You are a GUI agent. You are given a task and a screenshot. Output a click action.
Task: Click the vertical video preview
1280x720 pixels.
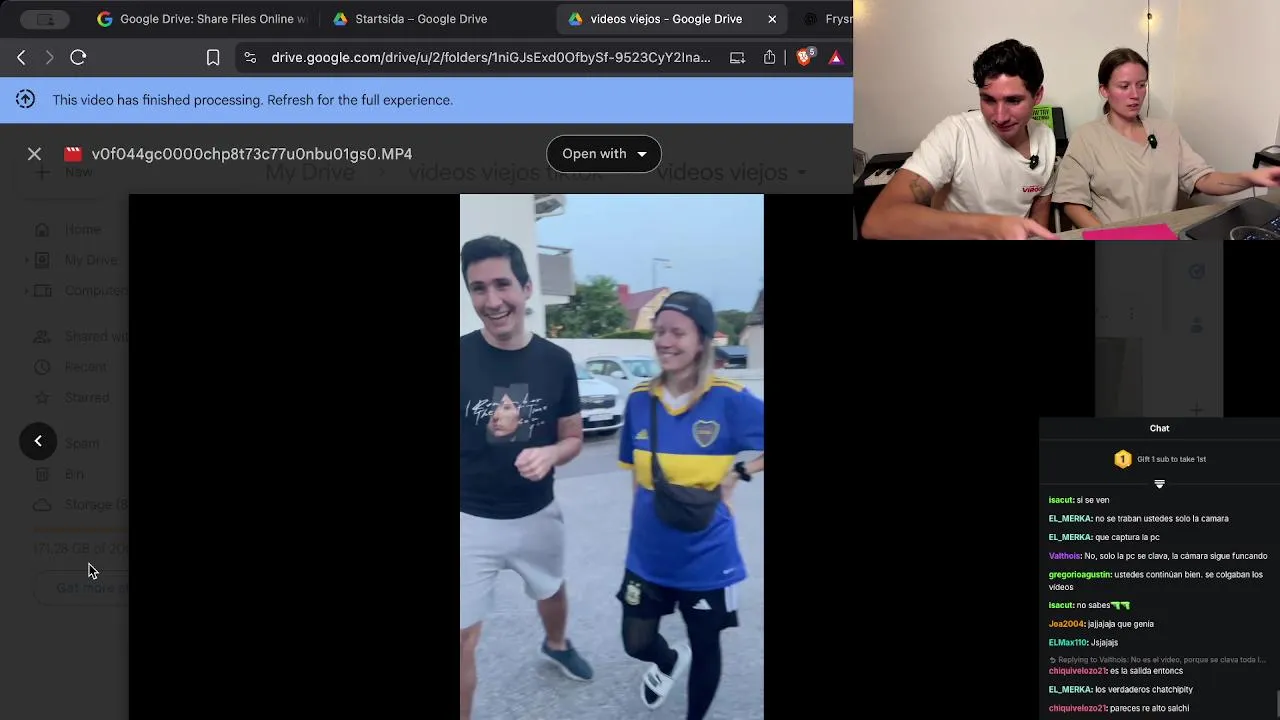point(611,457)
